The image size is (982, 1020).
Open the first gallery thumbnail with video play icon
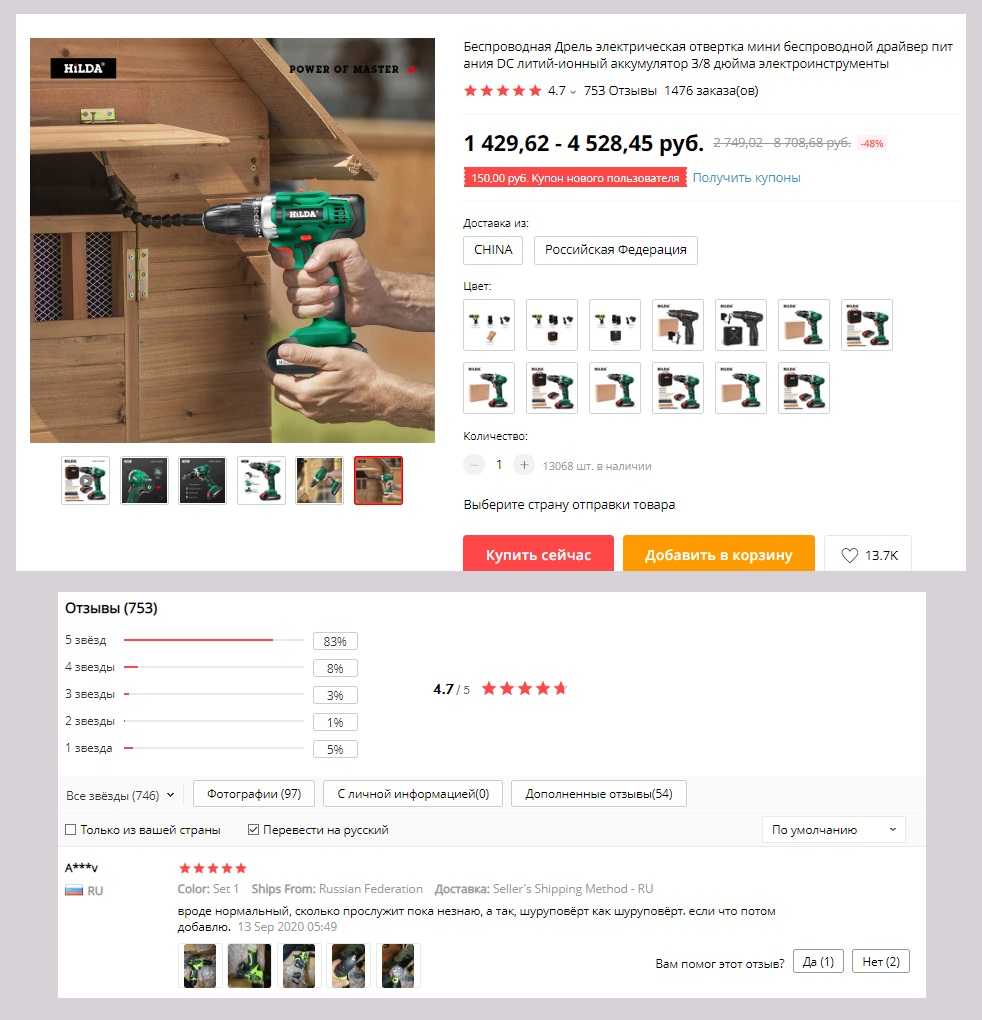coord(86,481)
